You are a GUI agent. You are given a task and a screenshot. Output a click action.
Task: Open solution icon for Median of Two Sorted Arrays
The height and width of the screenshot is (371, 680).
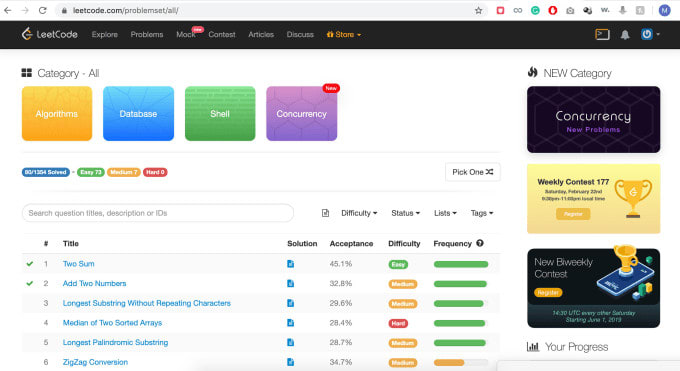291,323
